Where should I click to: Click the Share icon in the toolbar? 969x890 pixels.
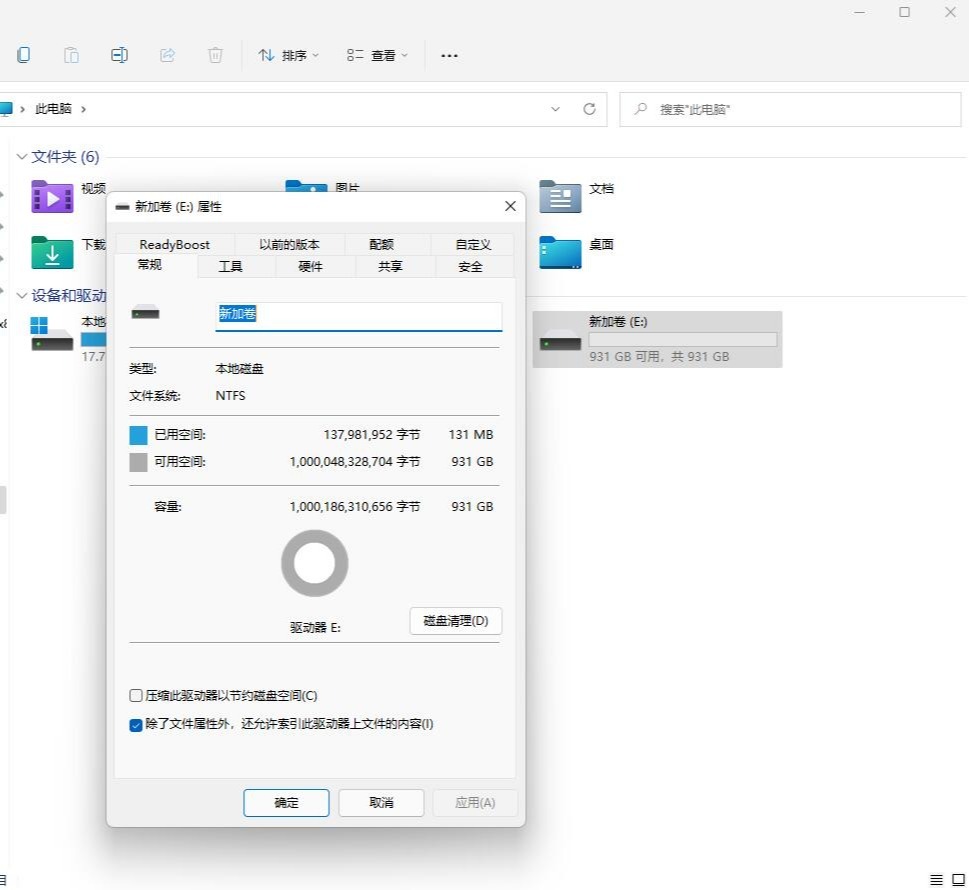(167, 55)
